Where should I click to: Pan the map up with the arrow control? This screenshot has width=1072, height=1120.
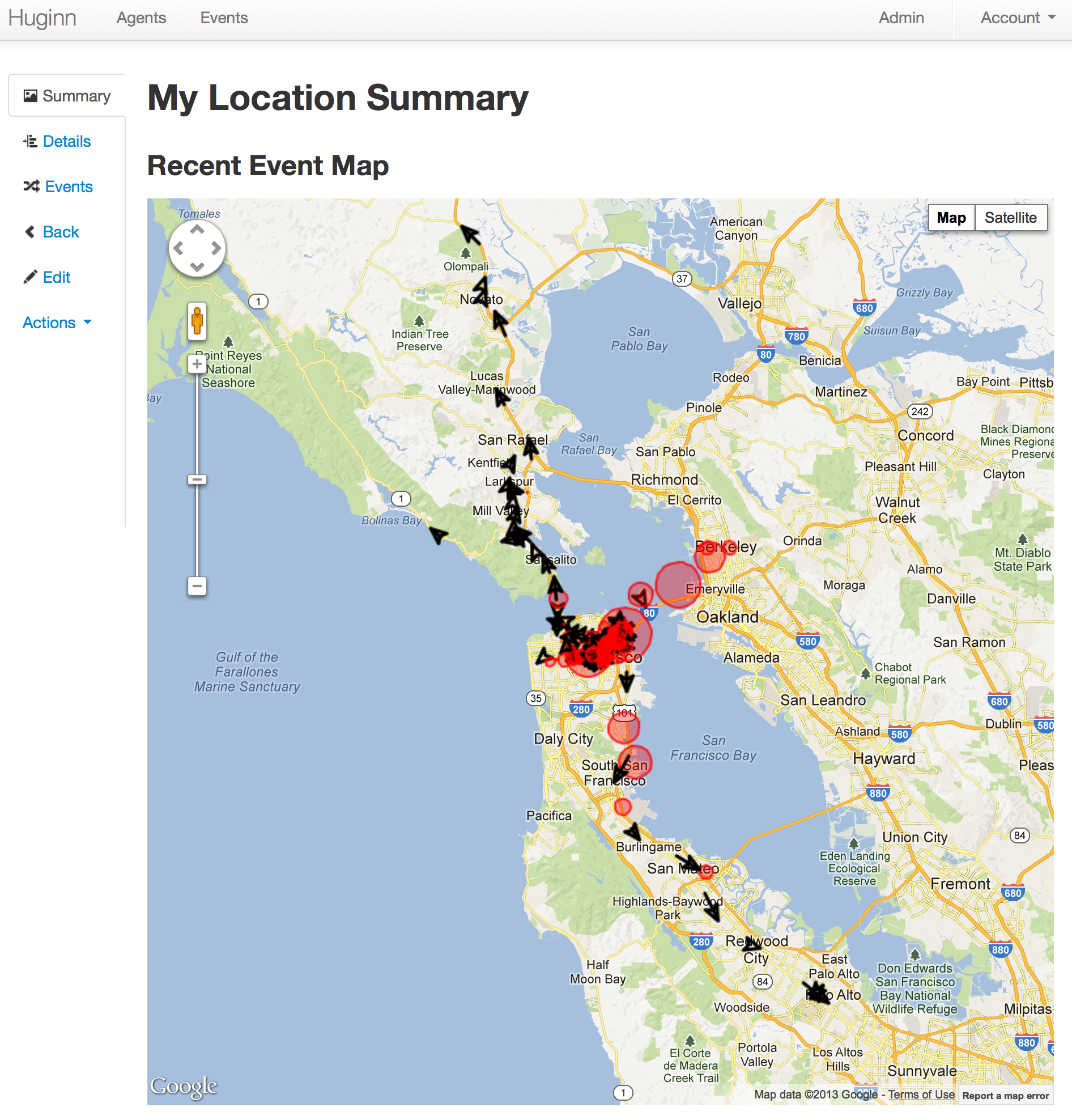pyautogui.click(x=197, y=230)
